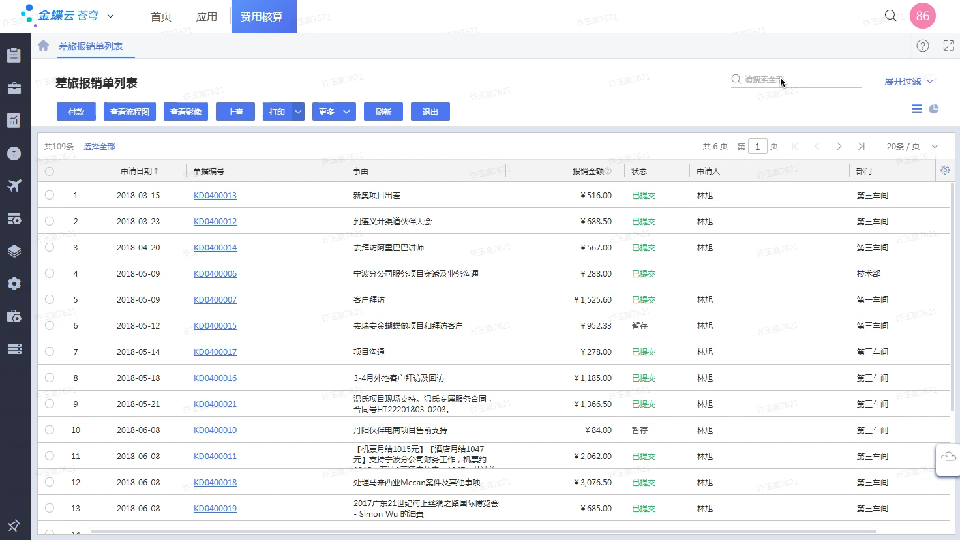This screenshot has height=540, width=960.
Task: Select the 差旅报销单列表 breadcrumb tab
Action: coord(91,46)
